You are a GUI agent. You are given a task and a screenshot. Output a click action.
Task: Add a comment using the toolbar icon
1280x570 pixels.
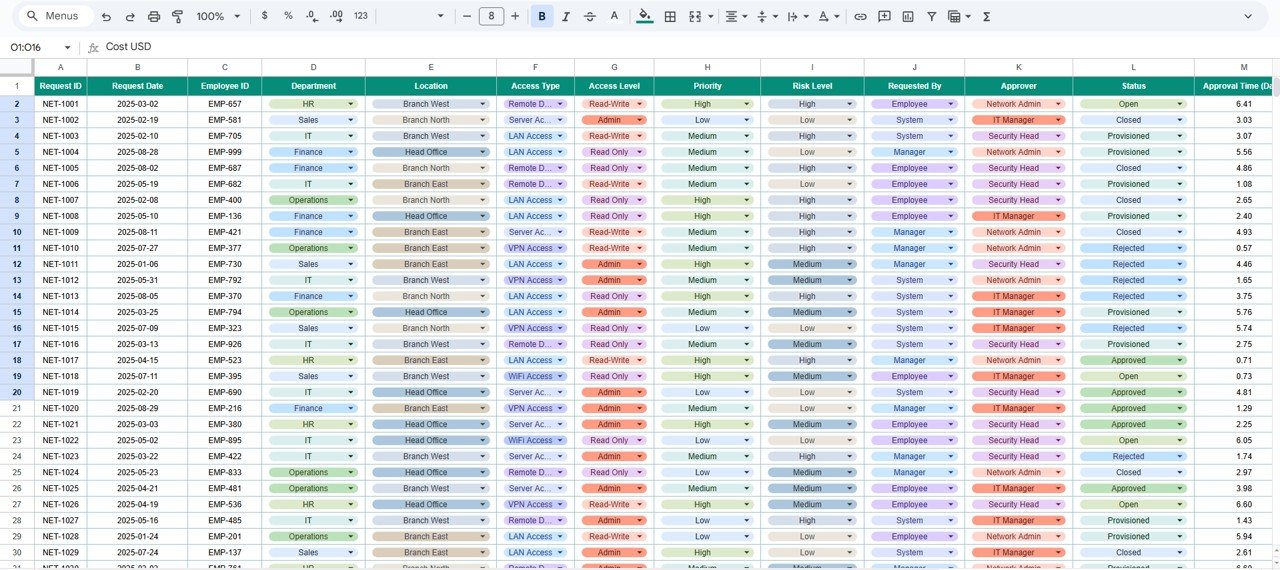(884, 17)
